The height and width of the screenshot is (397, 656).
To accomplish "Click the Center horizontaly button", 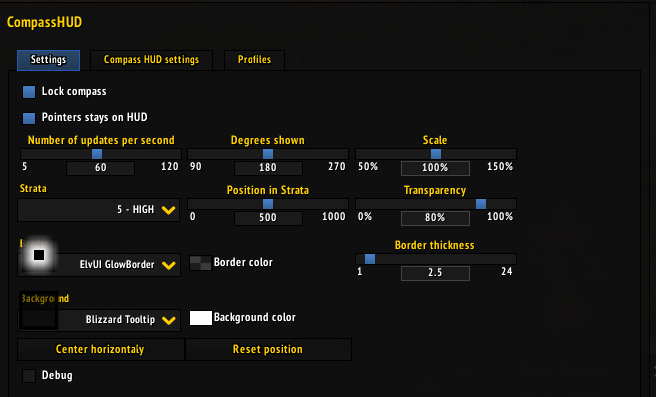I will pos(100,349).
